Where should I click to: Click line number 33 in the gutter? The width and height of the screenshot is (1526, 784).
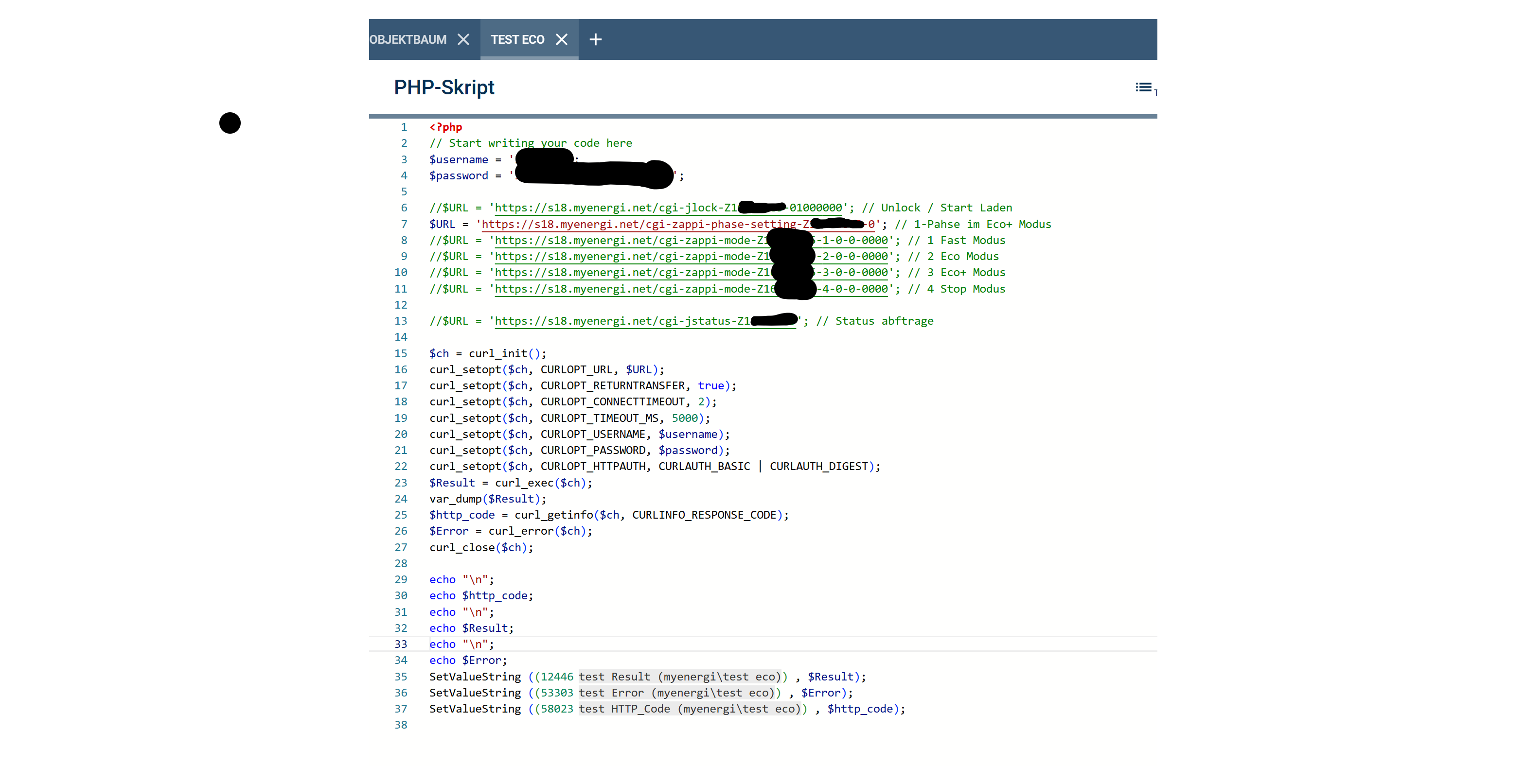401,644
